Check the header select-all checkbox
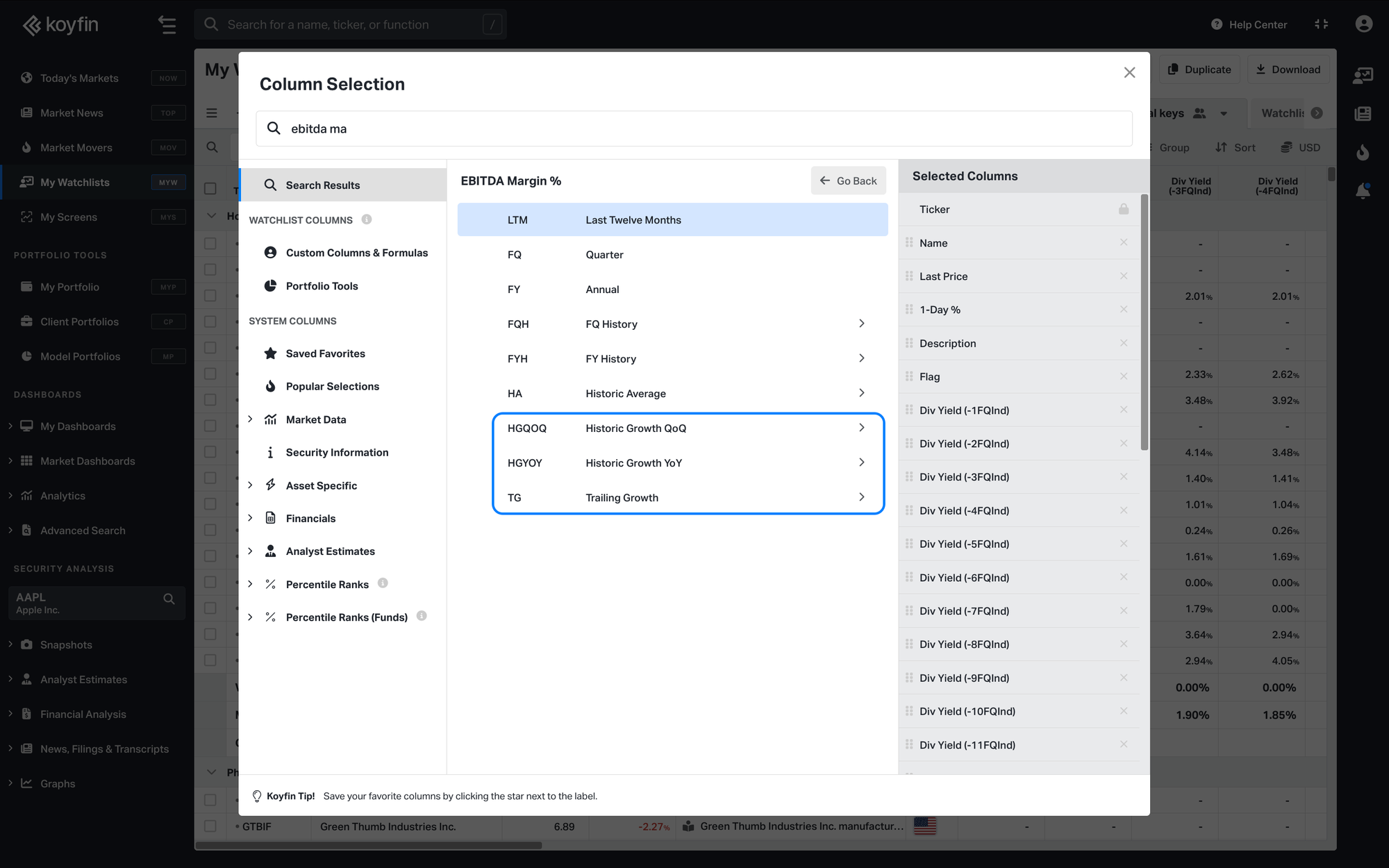This screenshot has width=1389, height=868. click(x=210, y=188)
